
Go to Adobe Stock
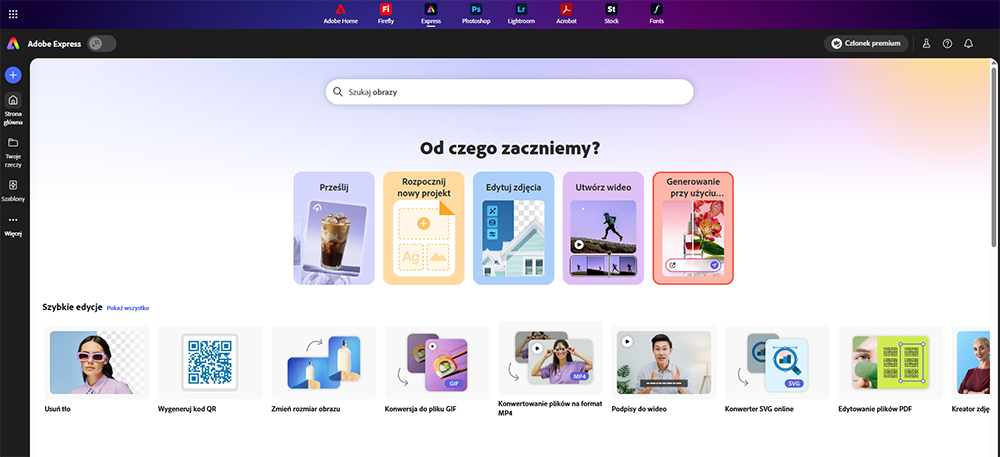coord(611,14)
